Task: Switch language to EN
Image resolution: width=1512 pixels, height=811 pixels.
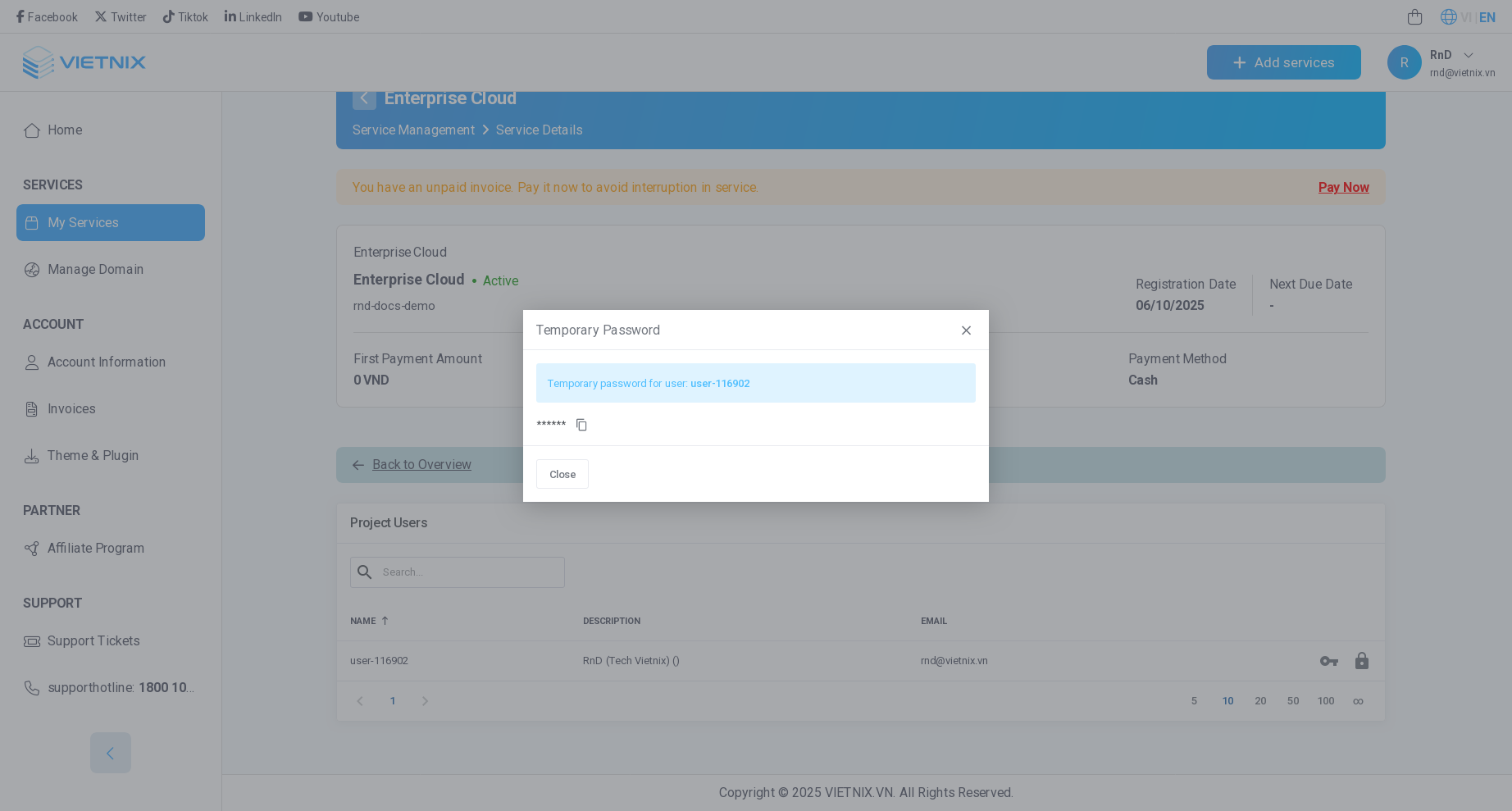Action: tap(1487, 17)
